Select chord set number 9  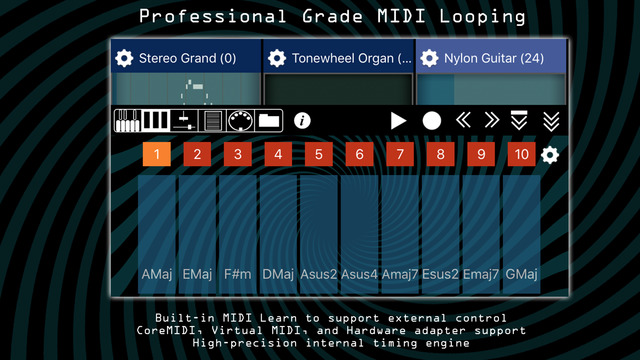pyautogui.click(x=481, y=154)
